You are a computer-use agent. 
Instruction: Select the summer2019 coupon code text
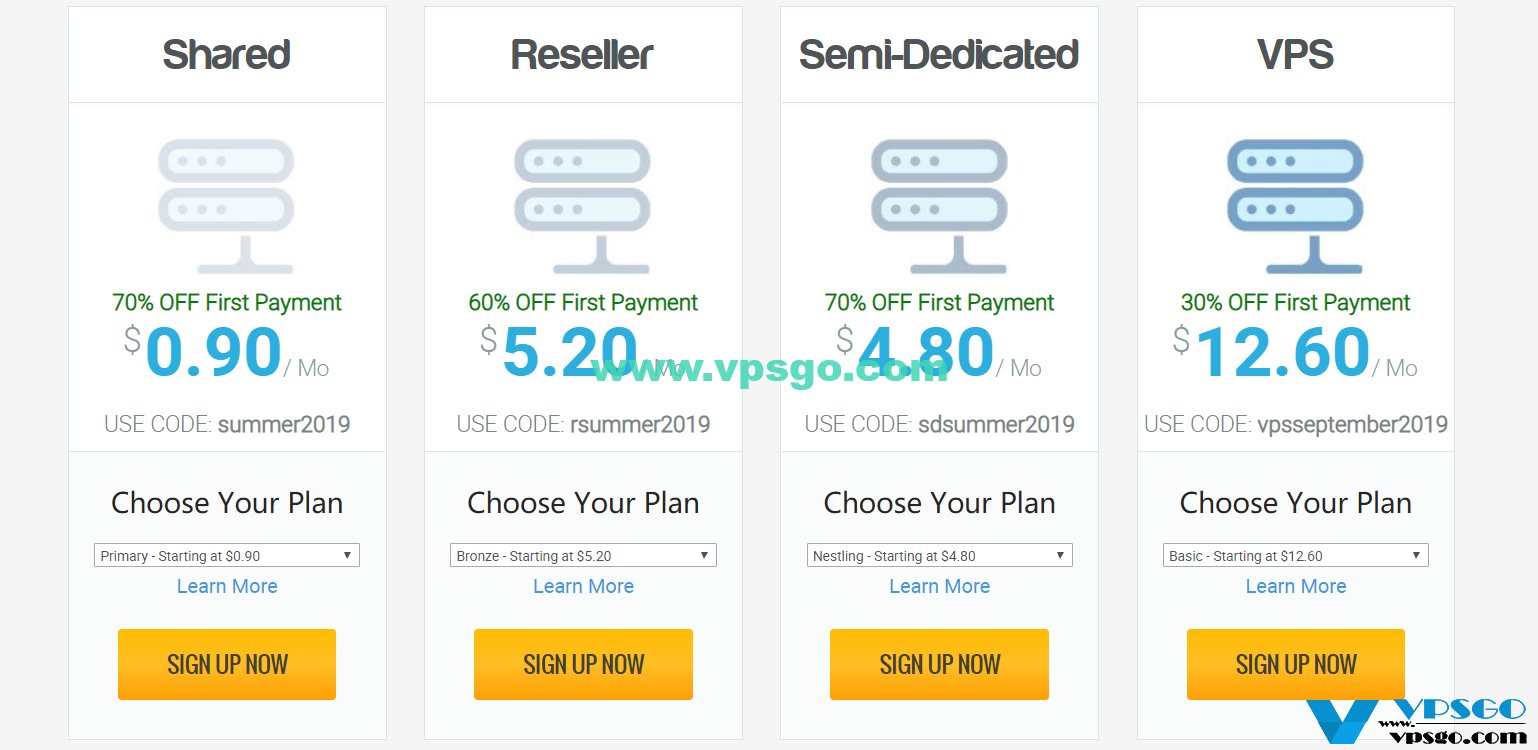click(284, 424)
